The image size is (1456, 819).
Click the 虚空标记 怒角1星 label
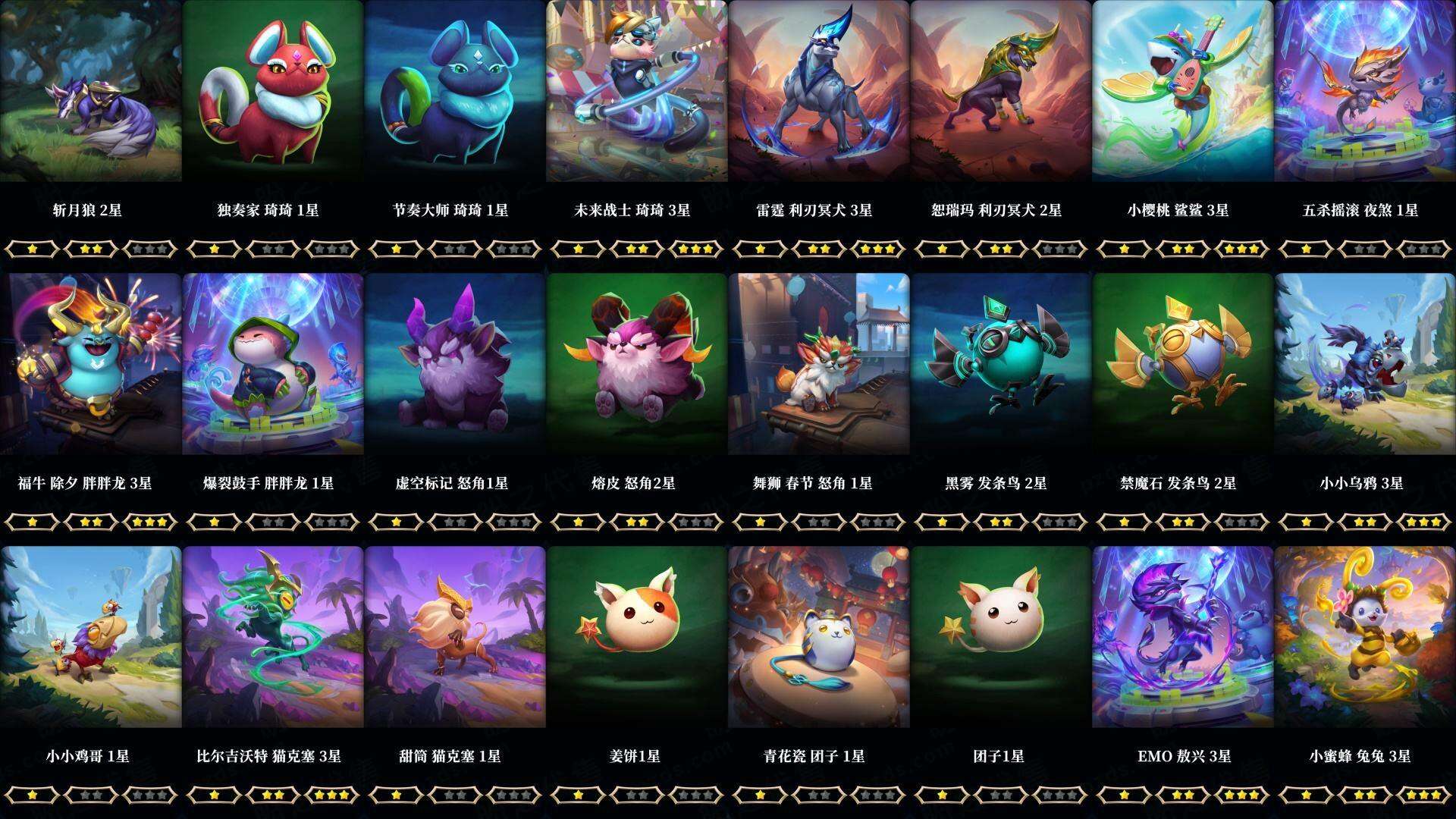(x=452, y=483)
